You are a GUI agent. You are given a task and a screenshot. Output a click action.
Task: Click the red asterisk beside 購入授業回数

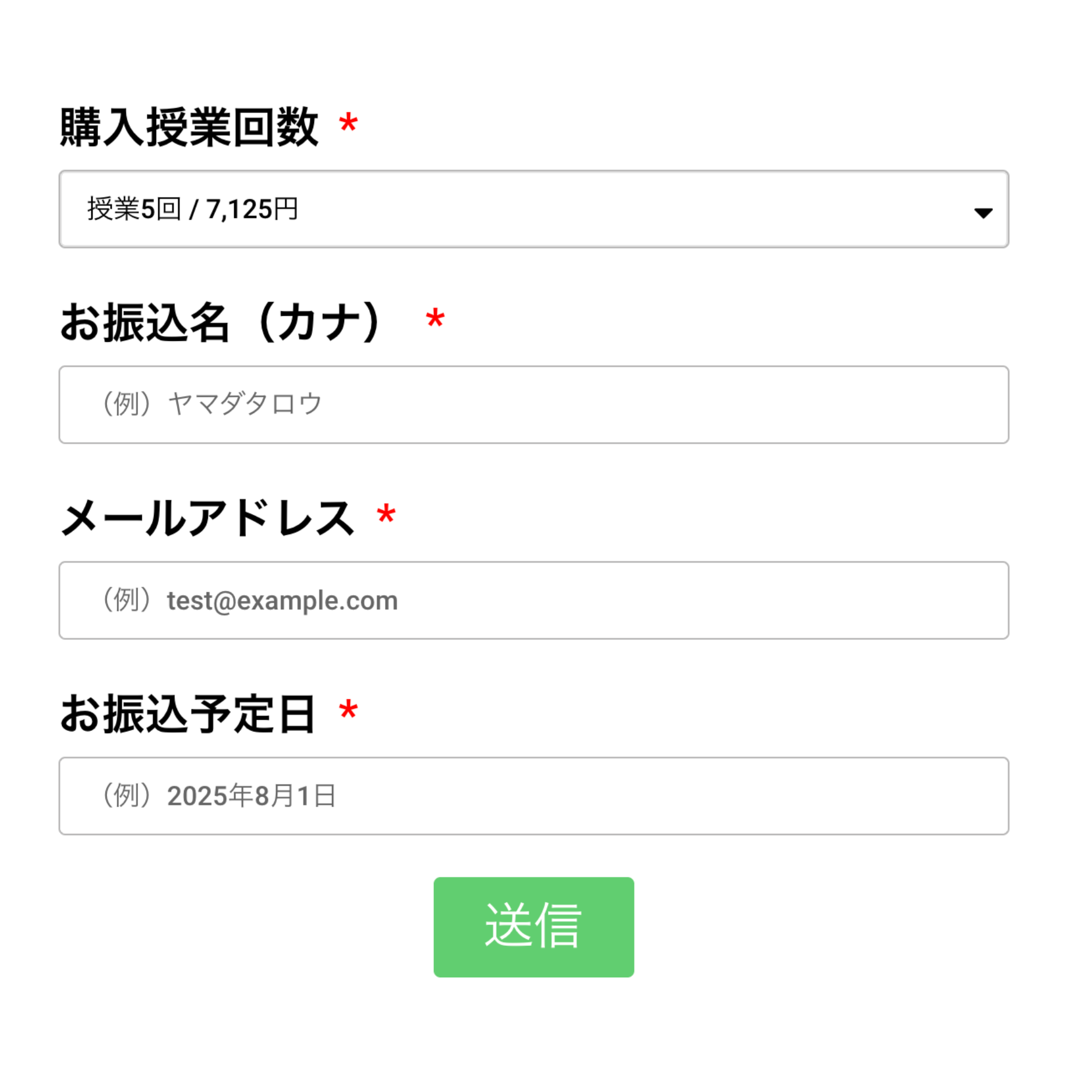pos(348,123)
